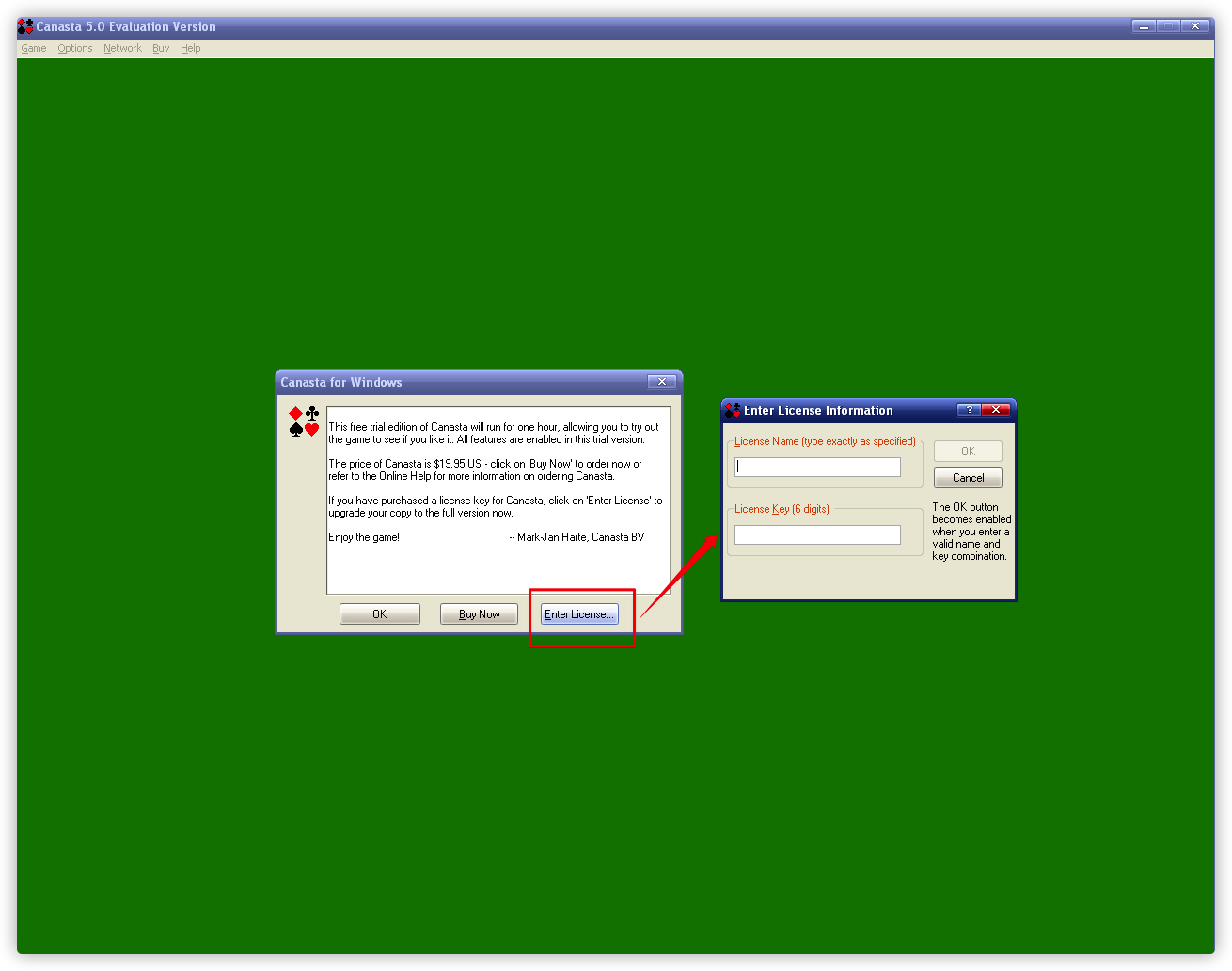
Task: Close the Enter License Information dialog
Action: [x=995, y=410]
